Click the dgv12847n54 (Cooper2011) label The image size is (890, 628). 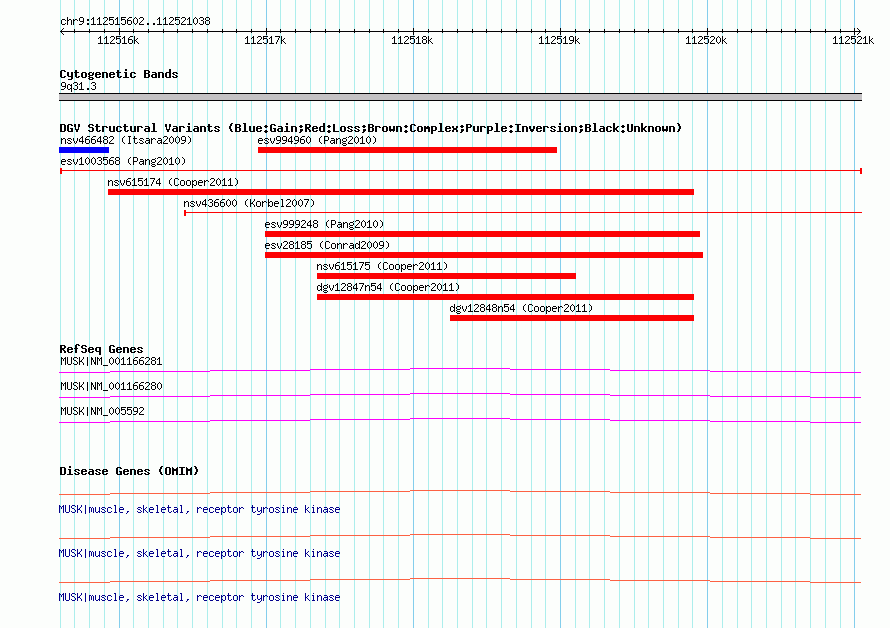tap(388, 287)
